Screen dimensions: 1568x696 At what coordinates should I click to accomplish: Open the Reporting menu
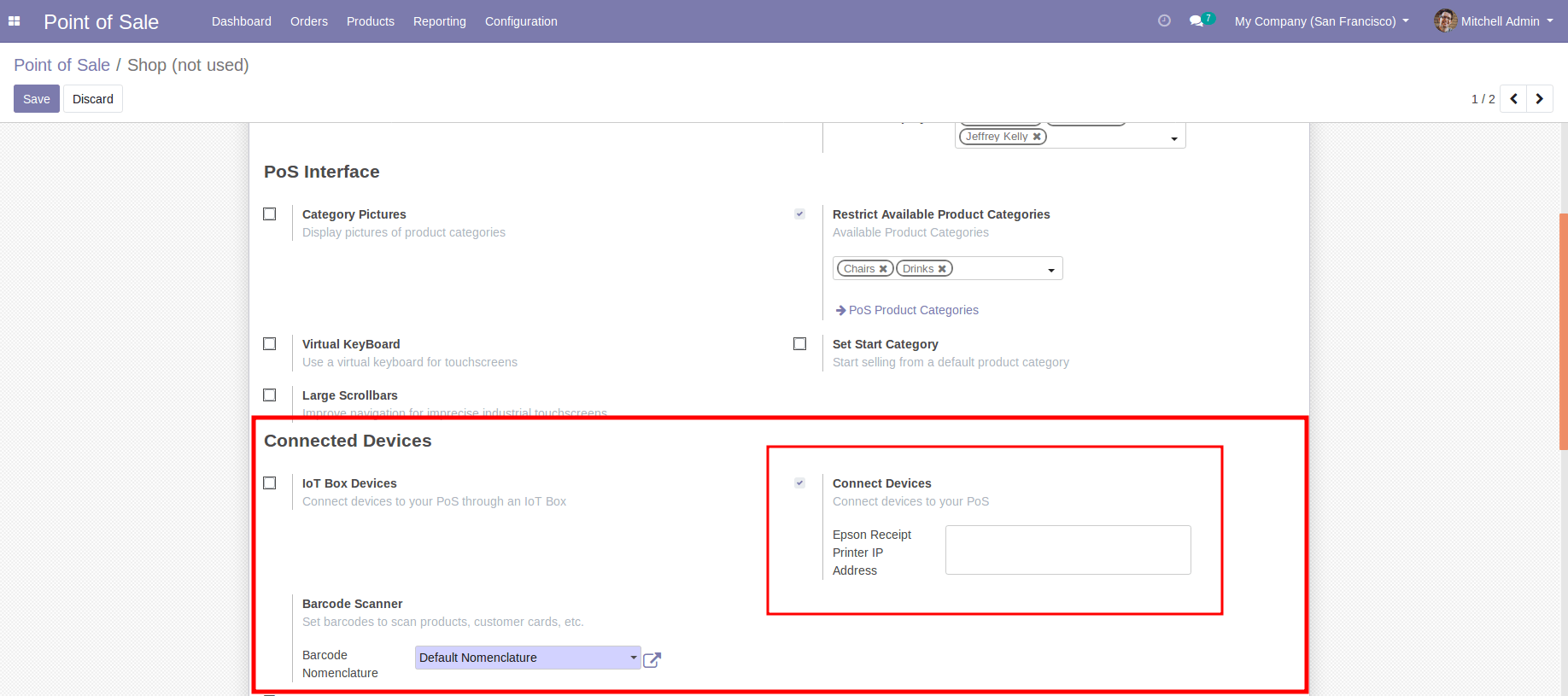click(x=439, y=21)
